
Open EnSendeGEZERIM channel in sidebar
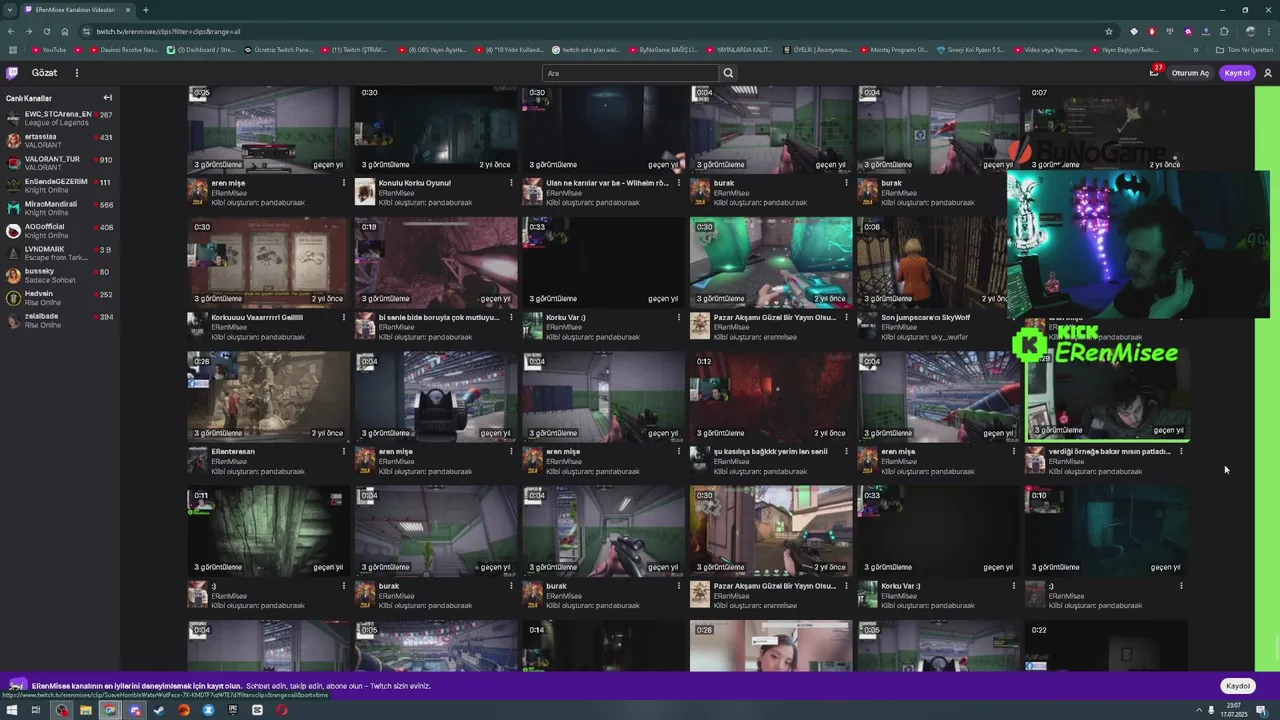click(x=59, y=186)
